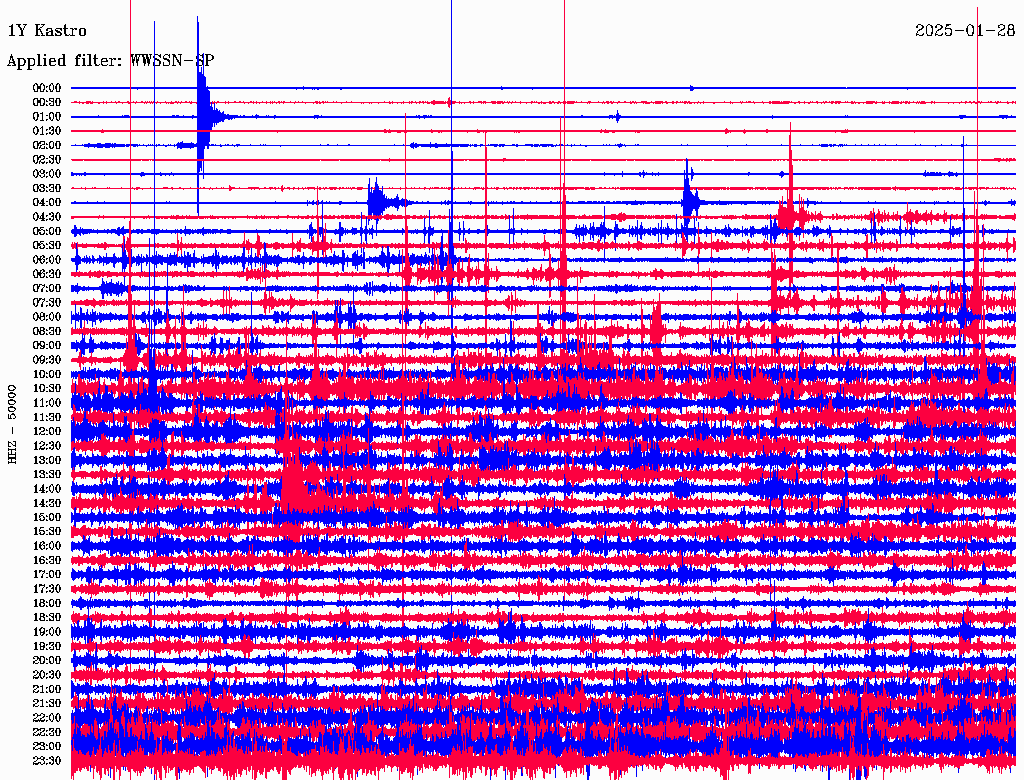1024x780 pixels.
Task: Click the 17:00 time row label
Action: tap(47, 575)
